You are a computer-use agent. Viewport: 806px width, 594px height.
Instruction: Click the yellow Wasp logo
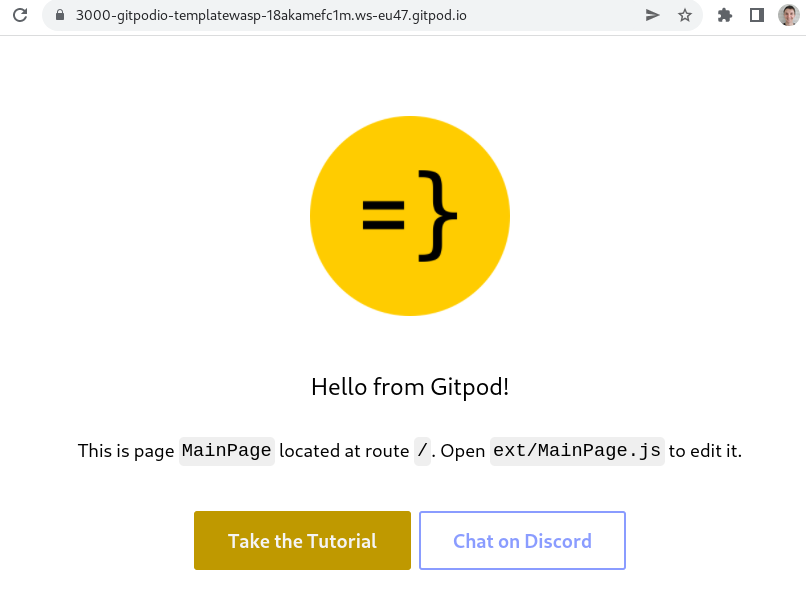[410, 215]
